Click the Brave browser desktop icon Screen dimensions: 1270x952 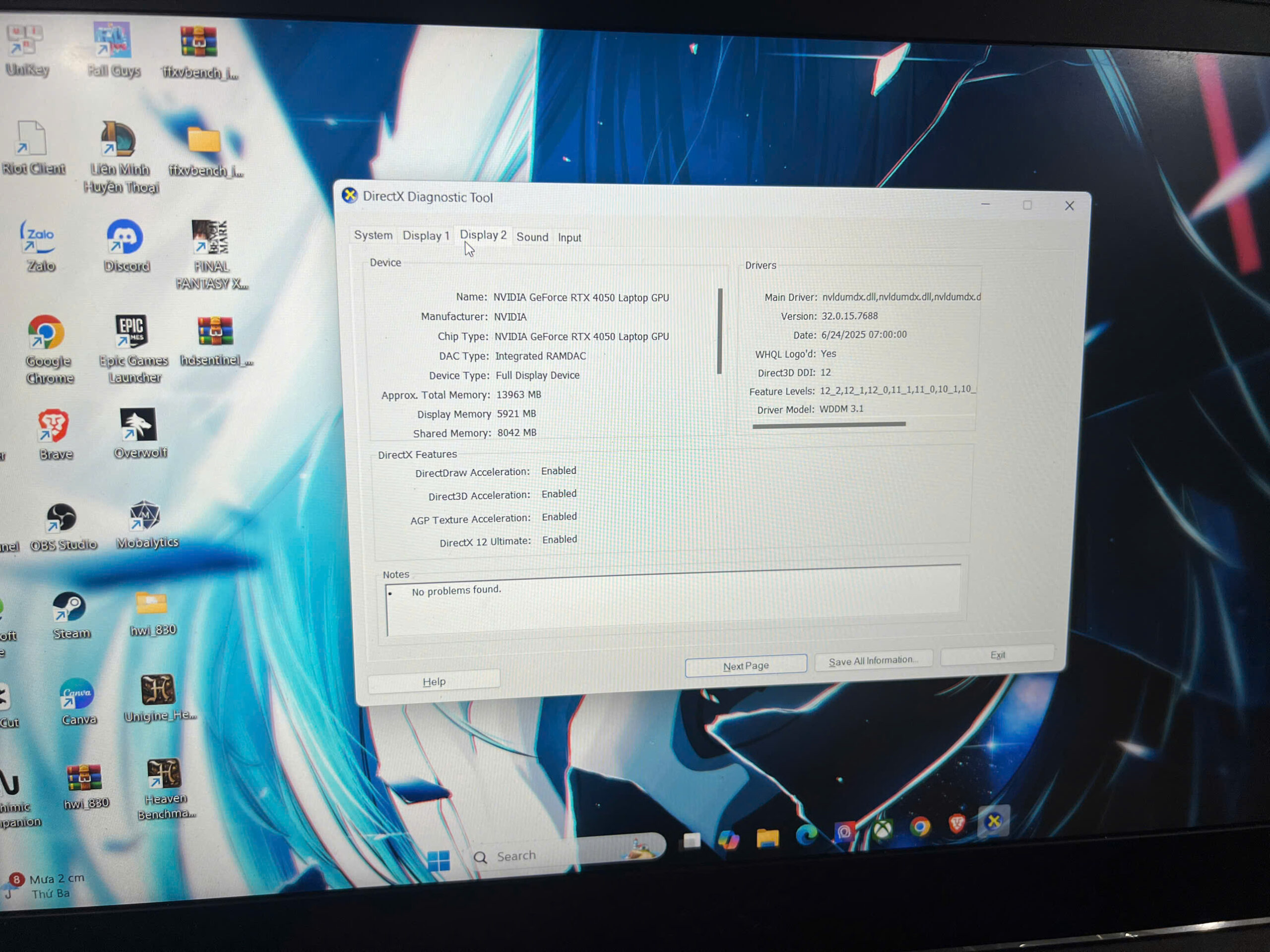54,426
